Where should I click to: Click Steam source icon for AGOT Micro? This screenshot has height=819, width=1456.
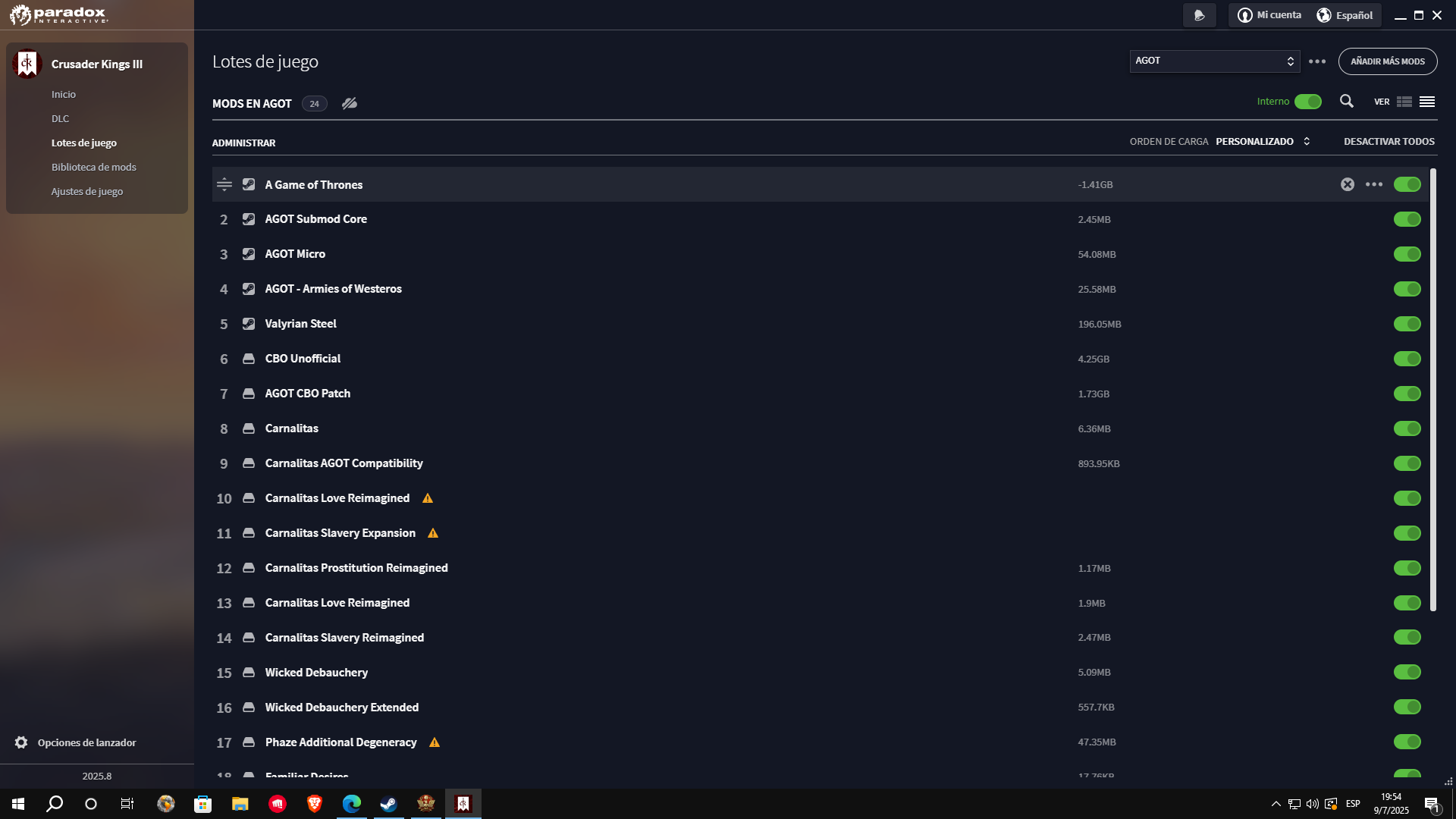coord(249,254)
